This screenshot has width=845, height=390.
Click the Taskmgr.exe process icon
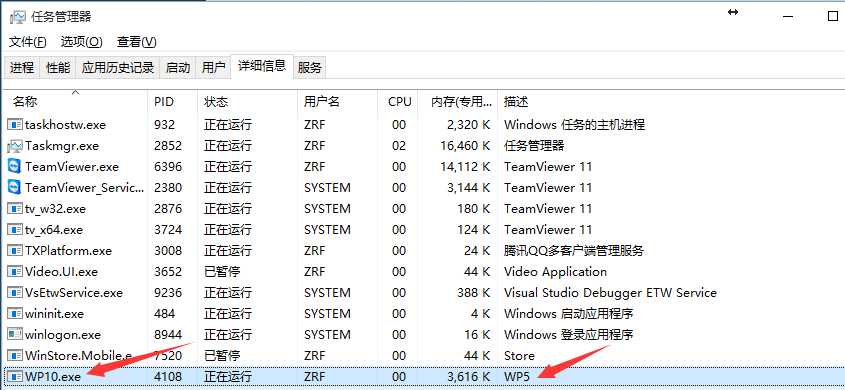[15, 146]
